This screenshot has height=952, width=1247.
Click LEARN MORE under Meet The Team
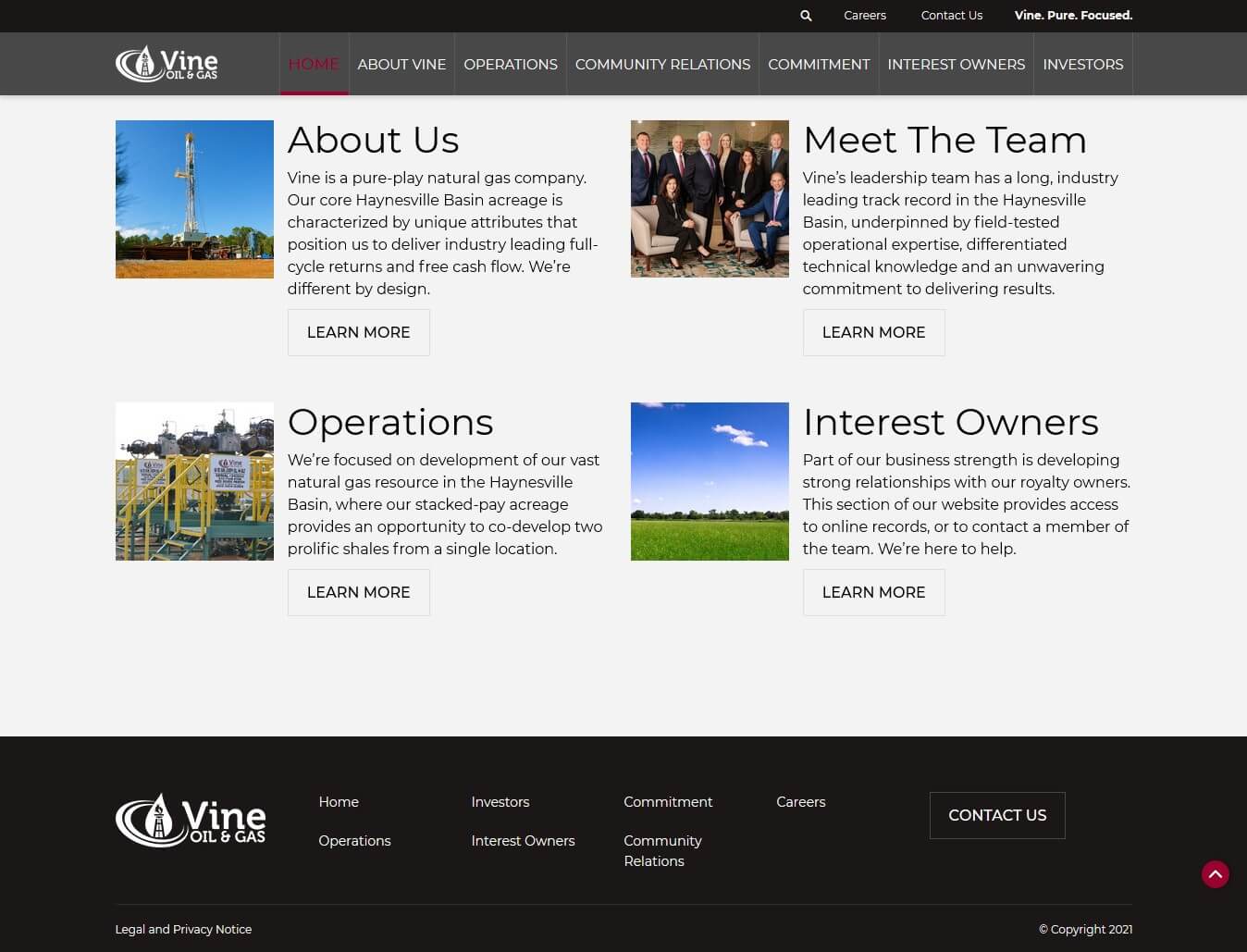[x=873, y=332]
